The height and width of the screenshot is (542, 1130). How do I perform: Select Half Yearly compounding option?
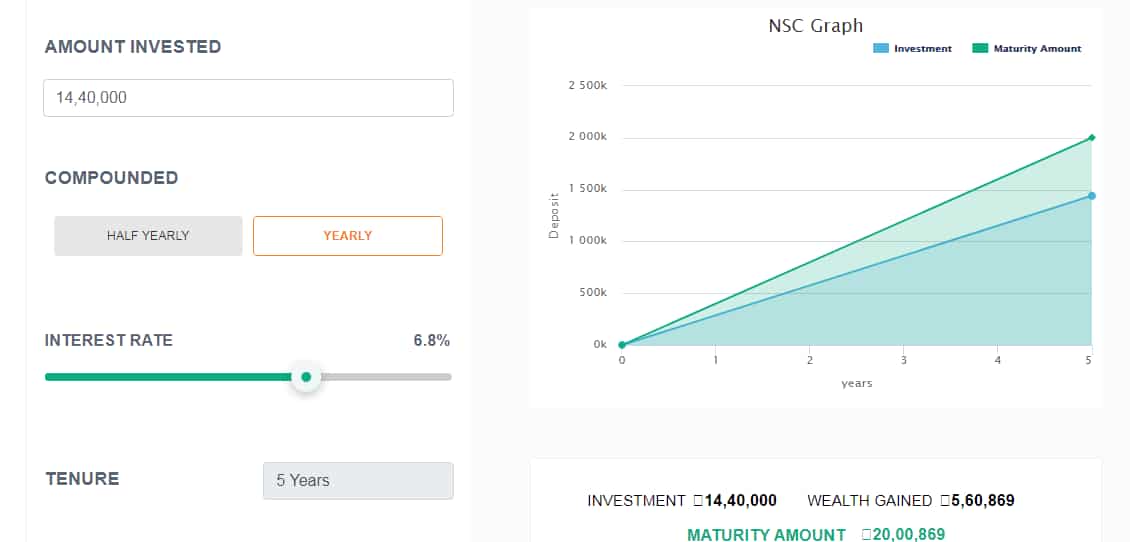click(x=148, y=236)
